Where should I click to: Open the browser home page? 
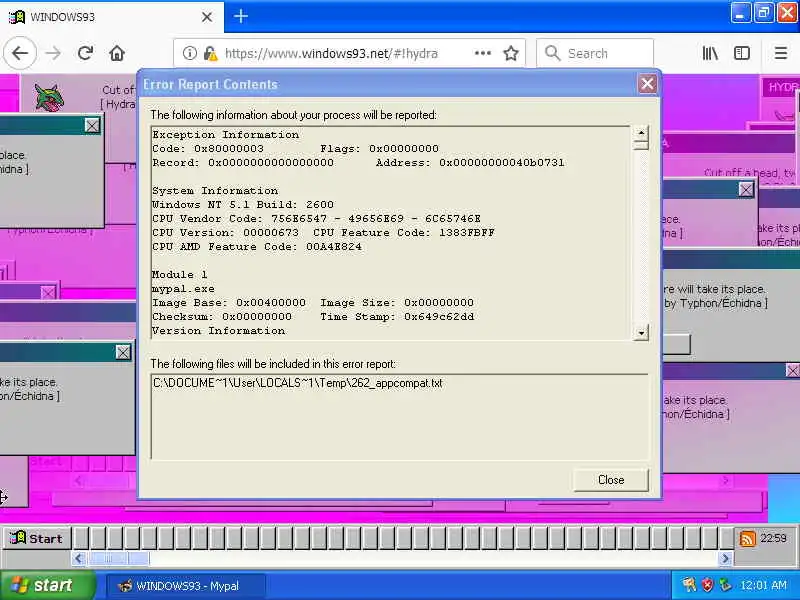[x=117, y=53]
